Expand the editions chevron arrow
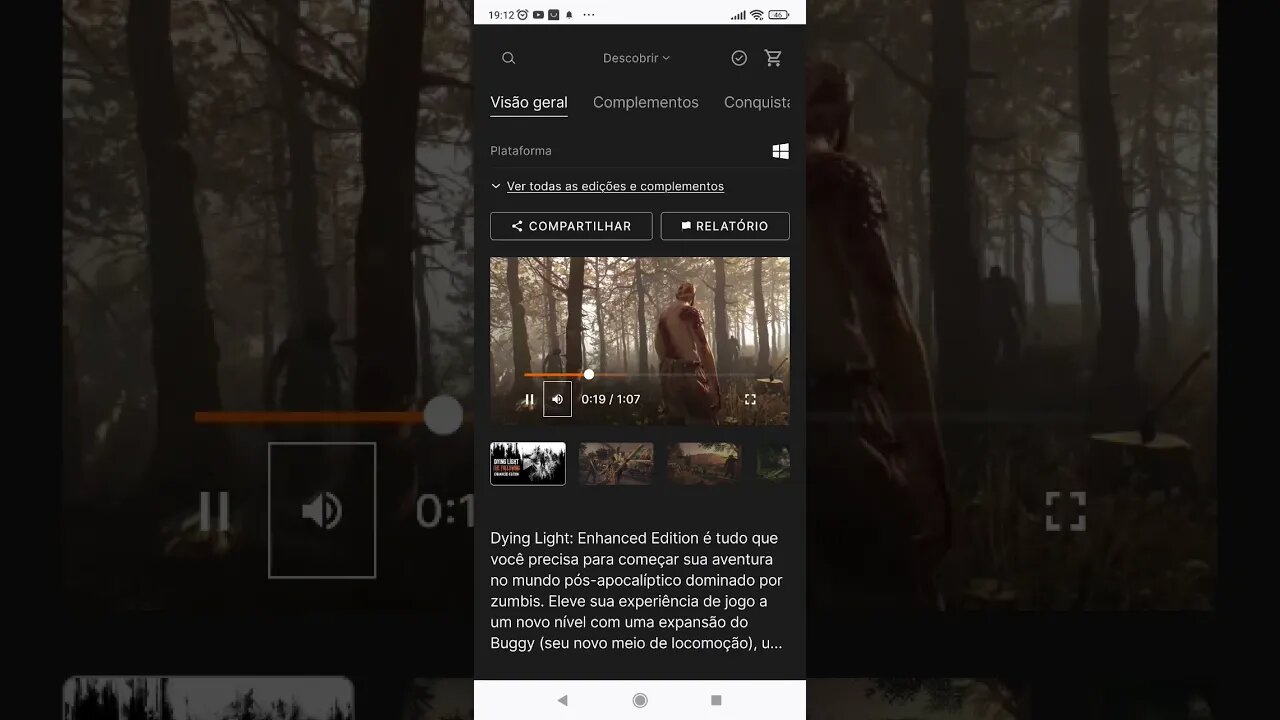Image resolution: width=1280 pixels, height=720 pixels. pyautogui.click(x=496, y=186)
